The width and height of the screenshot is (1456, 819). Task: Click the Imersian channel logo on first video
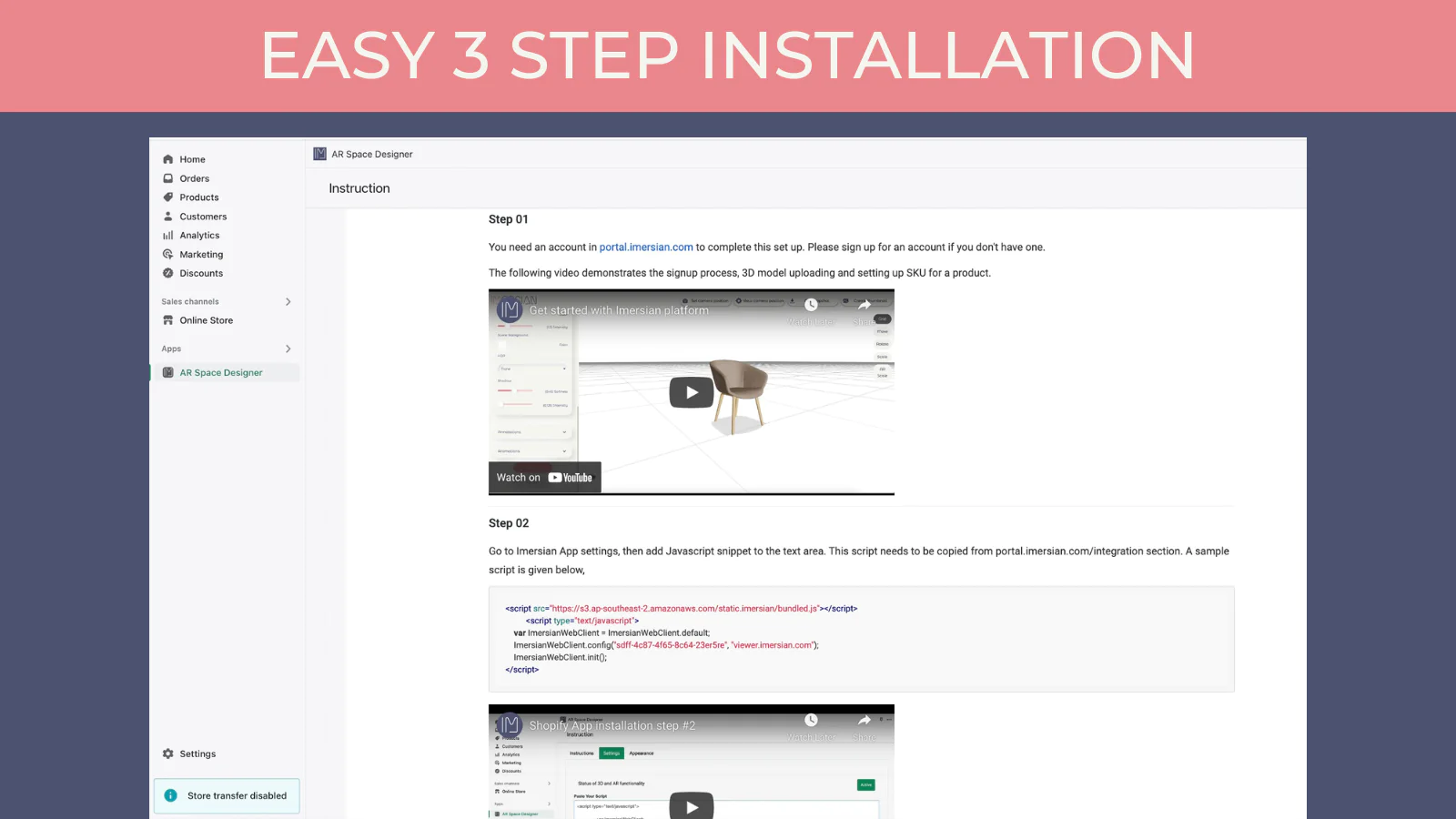[510, 310]
